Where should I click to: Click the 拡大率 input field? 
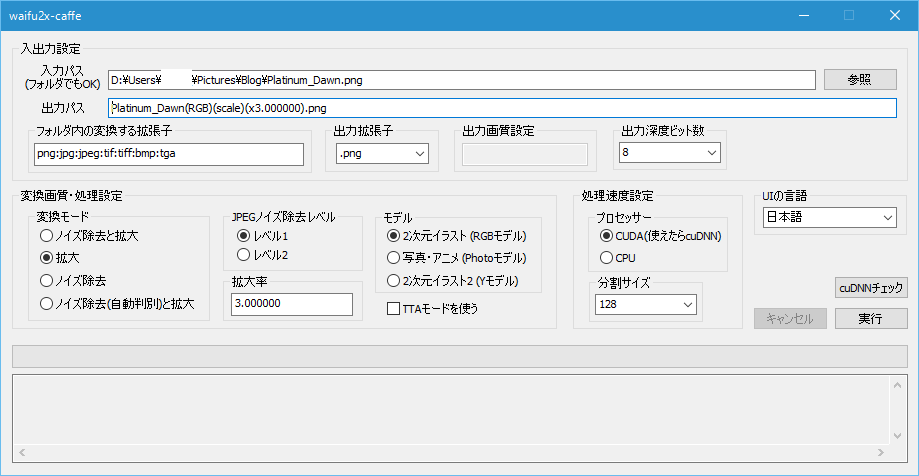click(291, 304)
